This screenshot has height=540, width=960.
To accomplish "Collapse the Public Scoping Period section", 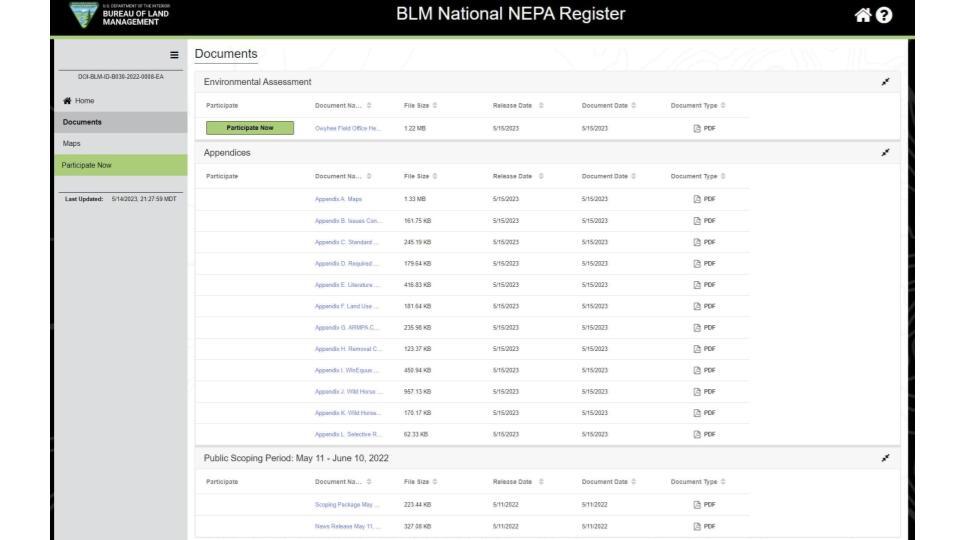I will 885,458.
